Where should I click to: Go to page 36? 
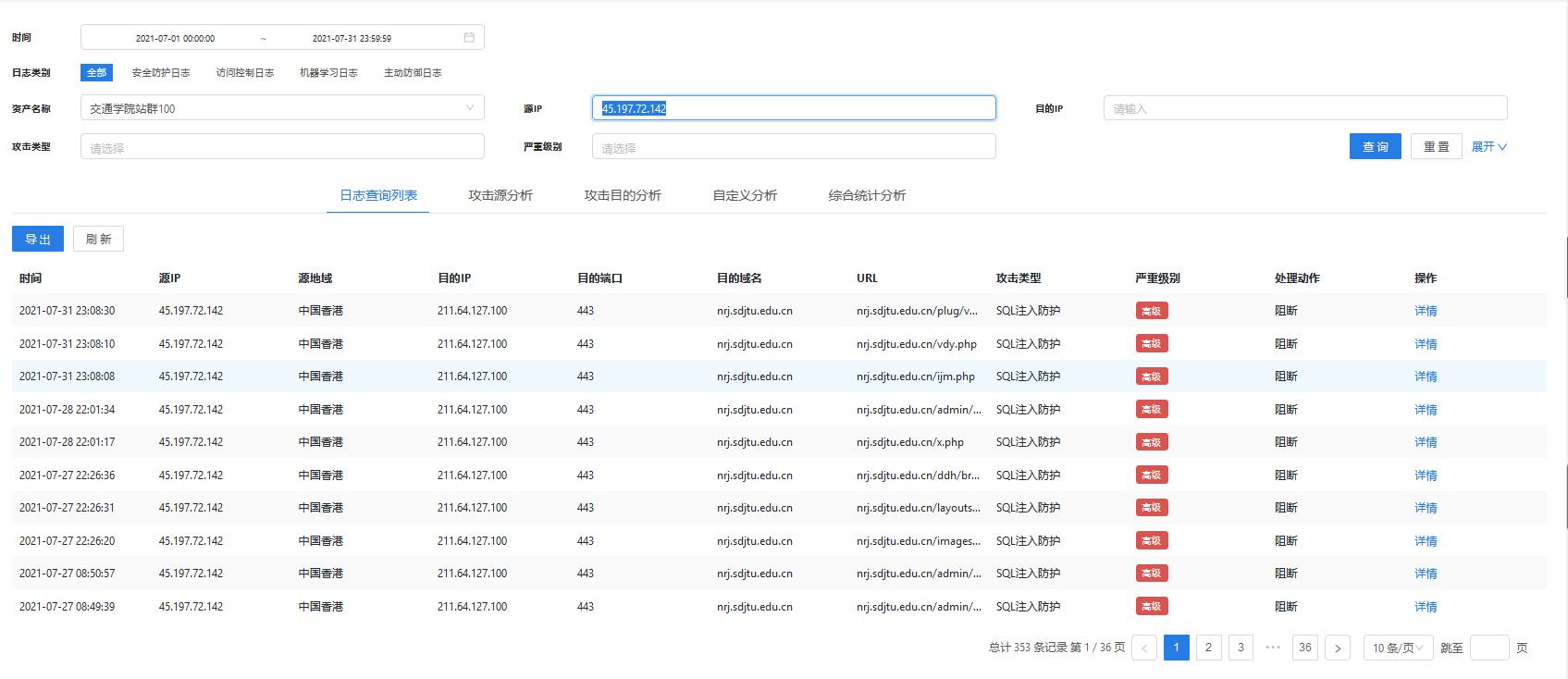(x=1305, y=648)
